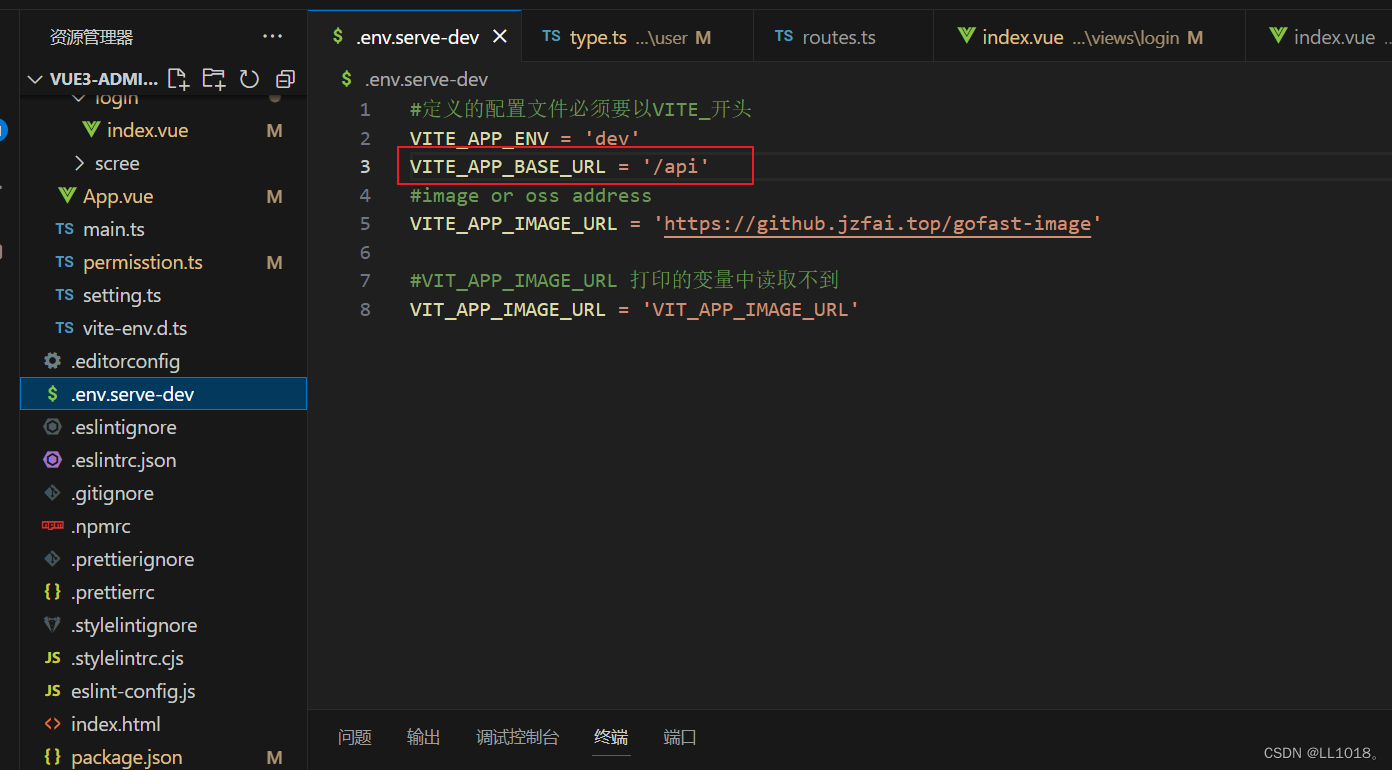
Task: Click the VIT_APP_IMAGE_URL assignment on line 8
Action: tap(634, 310)
